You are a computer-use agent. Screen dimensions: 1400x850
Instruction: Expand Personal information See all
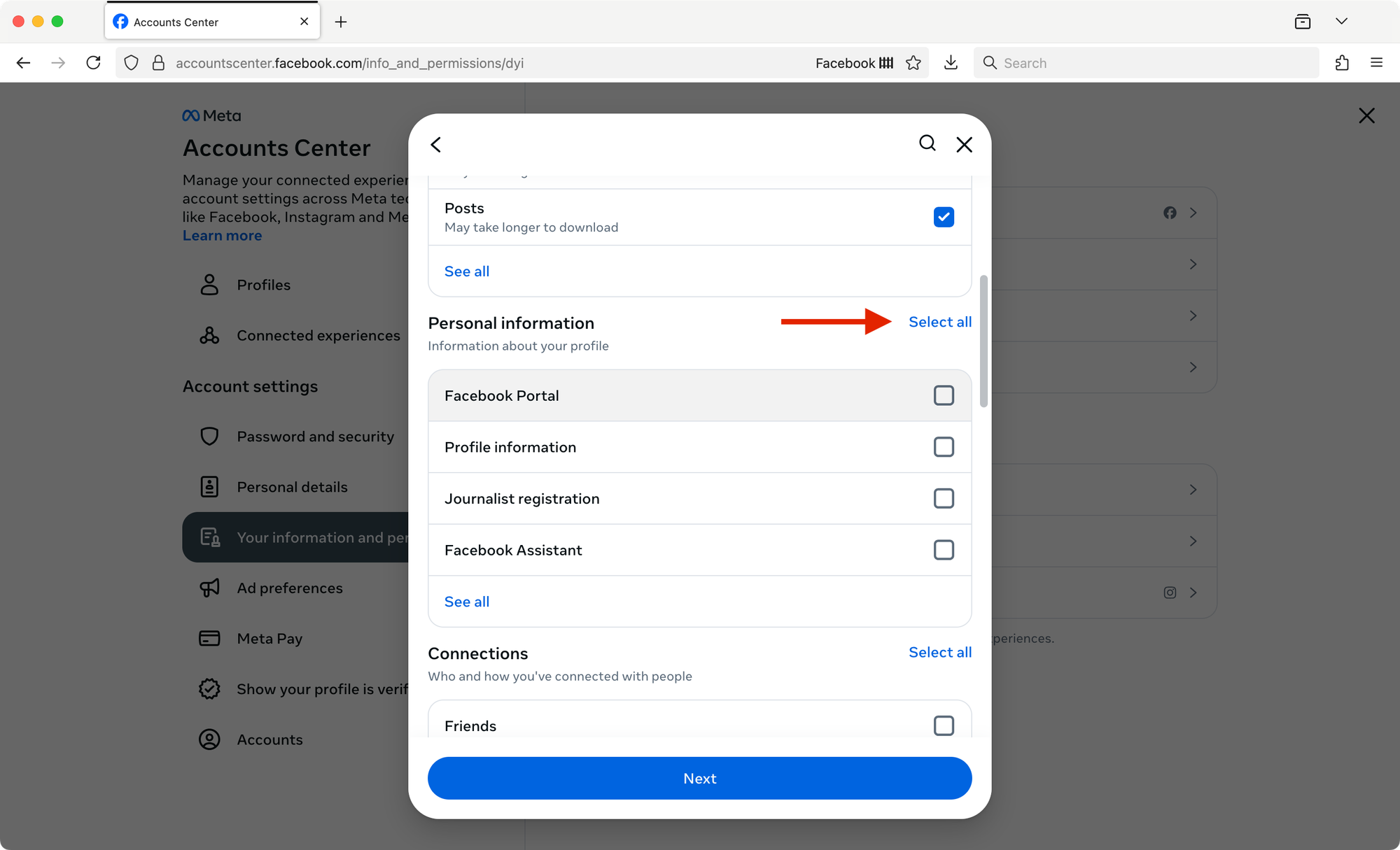pos(467,601)
